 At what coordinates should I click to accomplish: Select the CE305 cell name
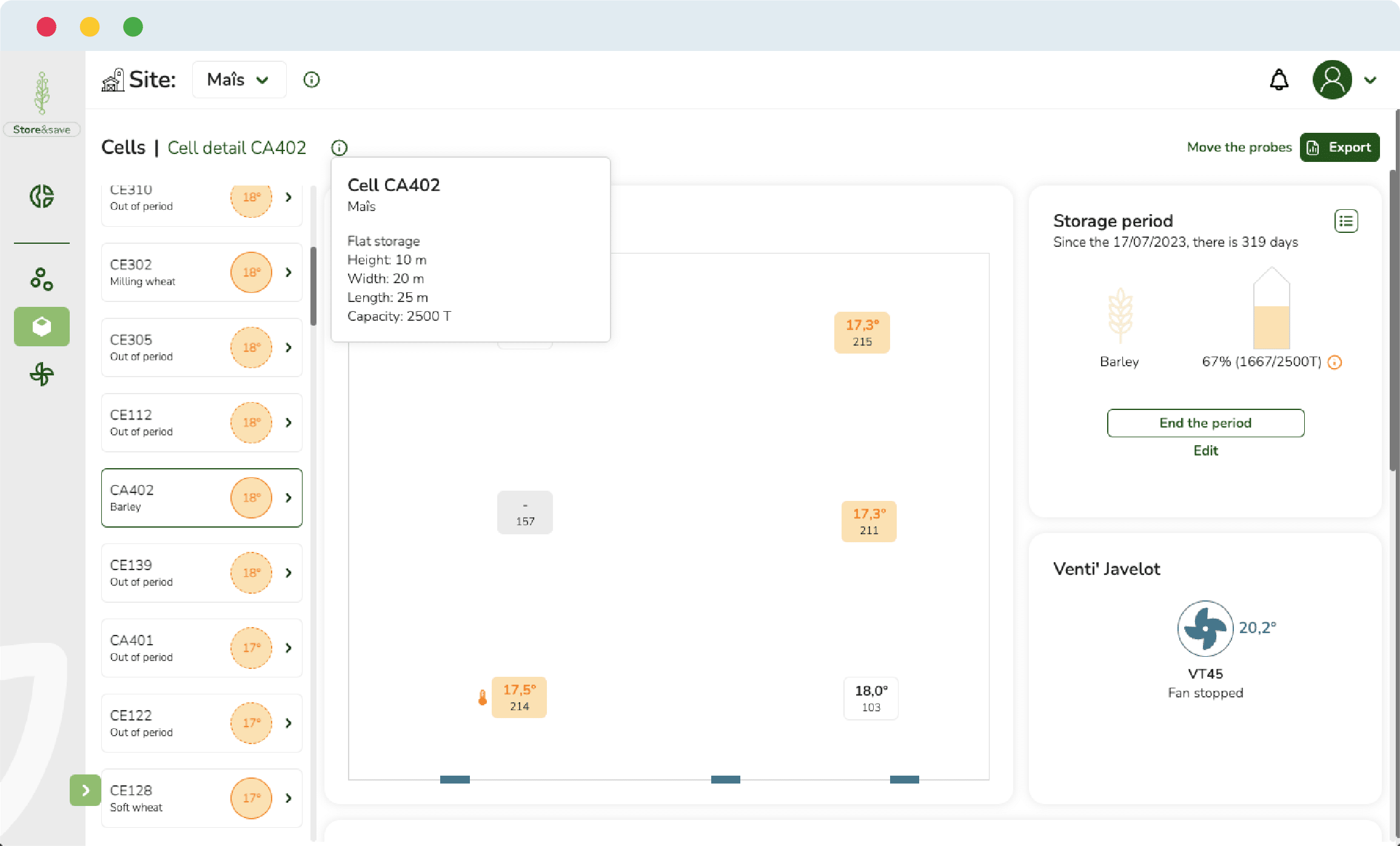(131, 340)
